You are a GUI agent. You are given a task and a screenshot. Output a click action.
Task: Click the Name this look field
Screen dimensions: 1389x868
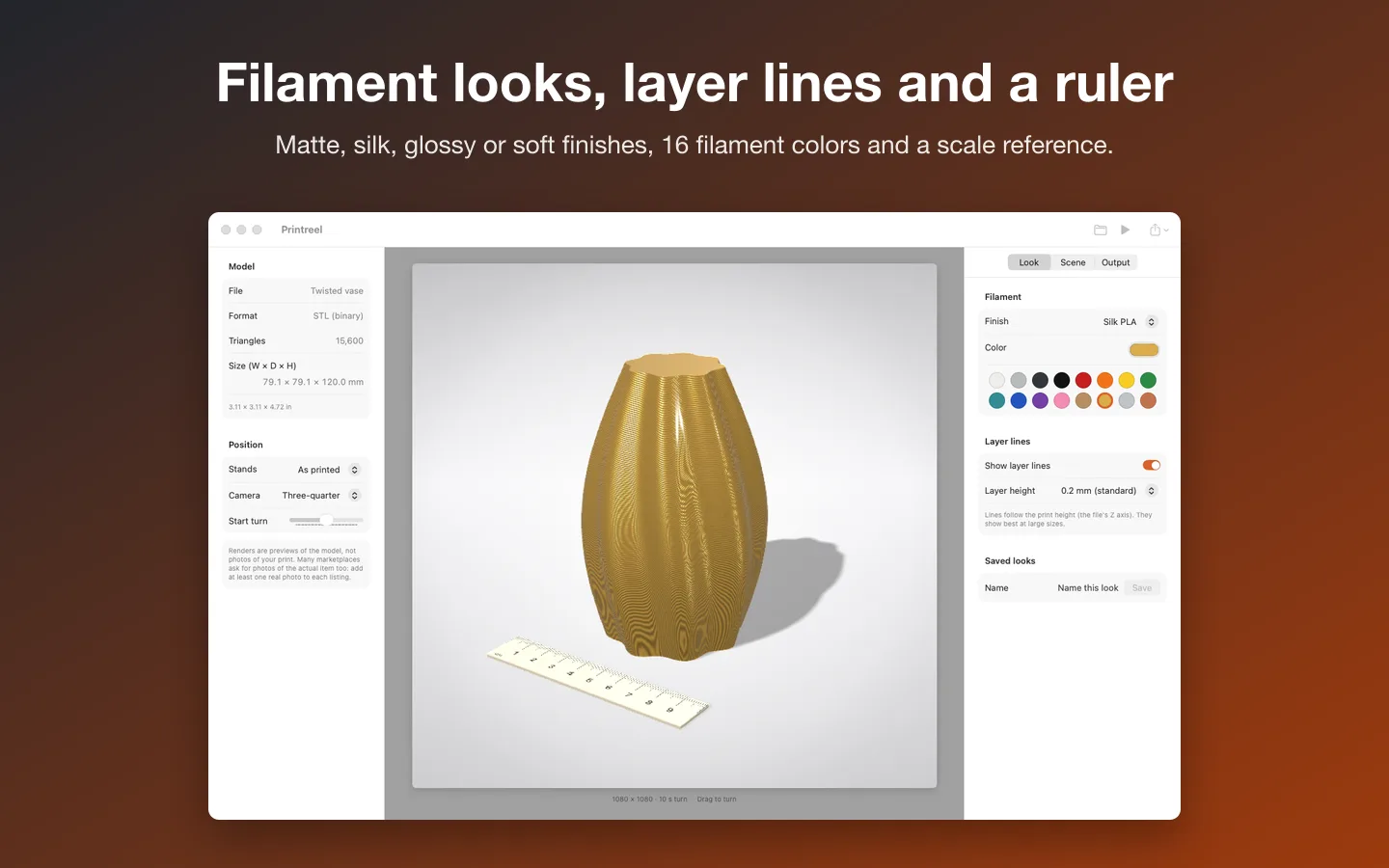tap(1087, 588)
